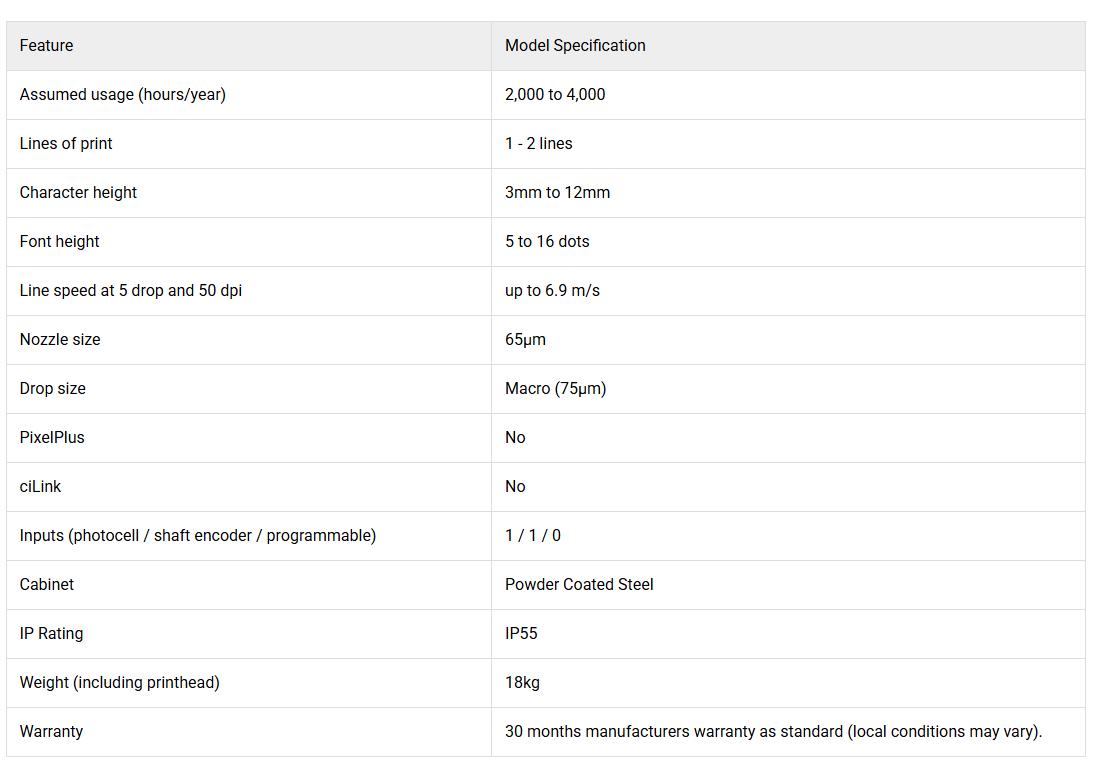Click the IP55 rating value

(521, 633)
